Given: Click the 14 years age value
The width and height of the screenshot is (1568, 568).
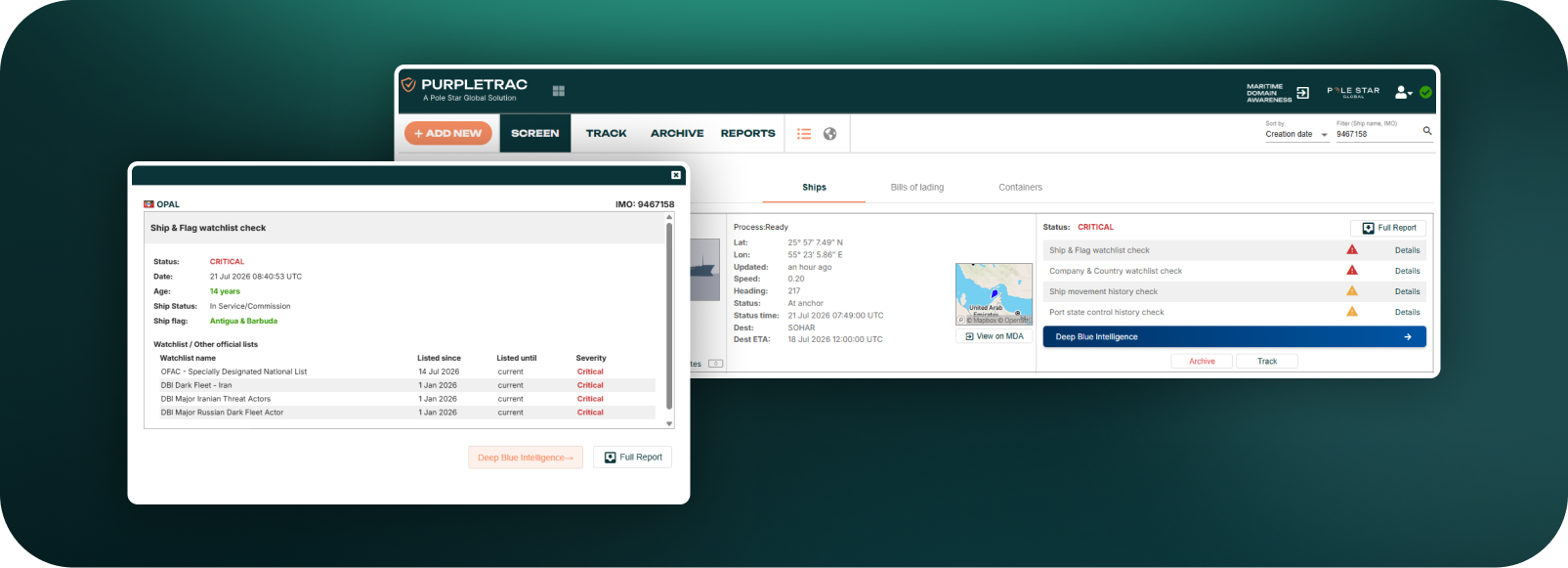Looking at the screenshot, I should coord(225,291).
